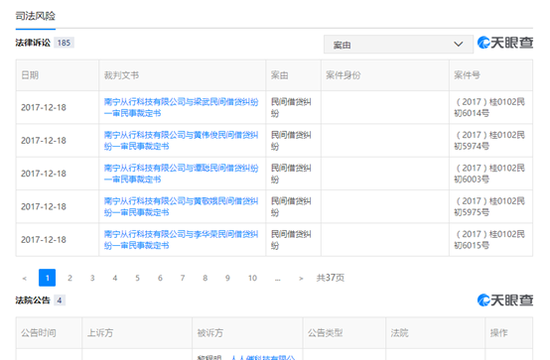Open the 黄伟俊 lending dispute ruling link
Screen dimensions: 550x360
pyautogui.click(x=181, y=140)
